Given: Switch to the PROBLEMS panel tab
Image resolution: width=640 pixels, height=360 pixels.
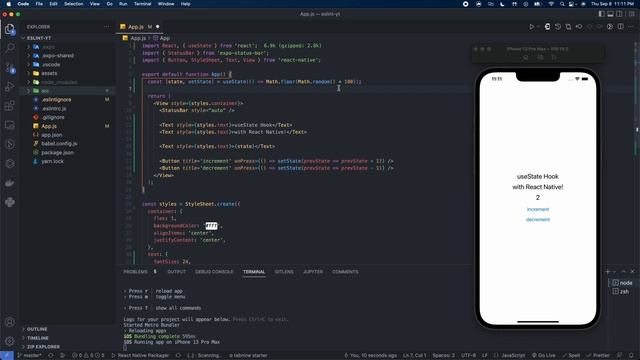Looking at the screenshot, I should click(136, 271).
